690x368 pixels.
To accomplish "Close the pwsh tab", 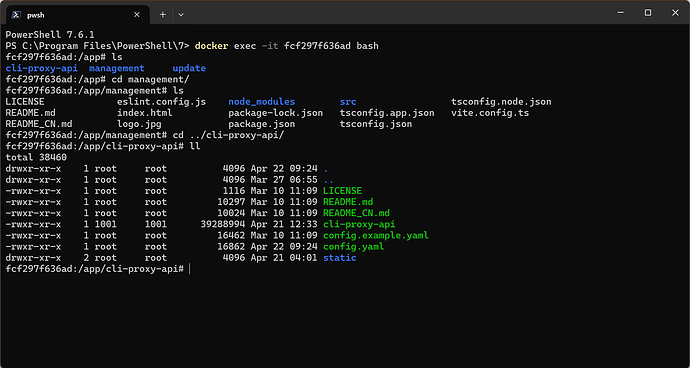I will (x=137, y=15).
